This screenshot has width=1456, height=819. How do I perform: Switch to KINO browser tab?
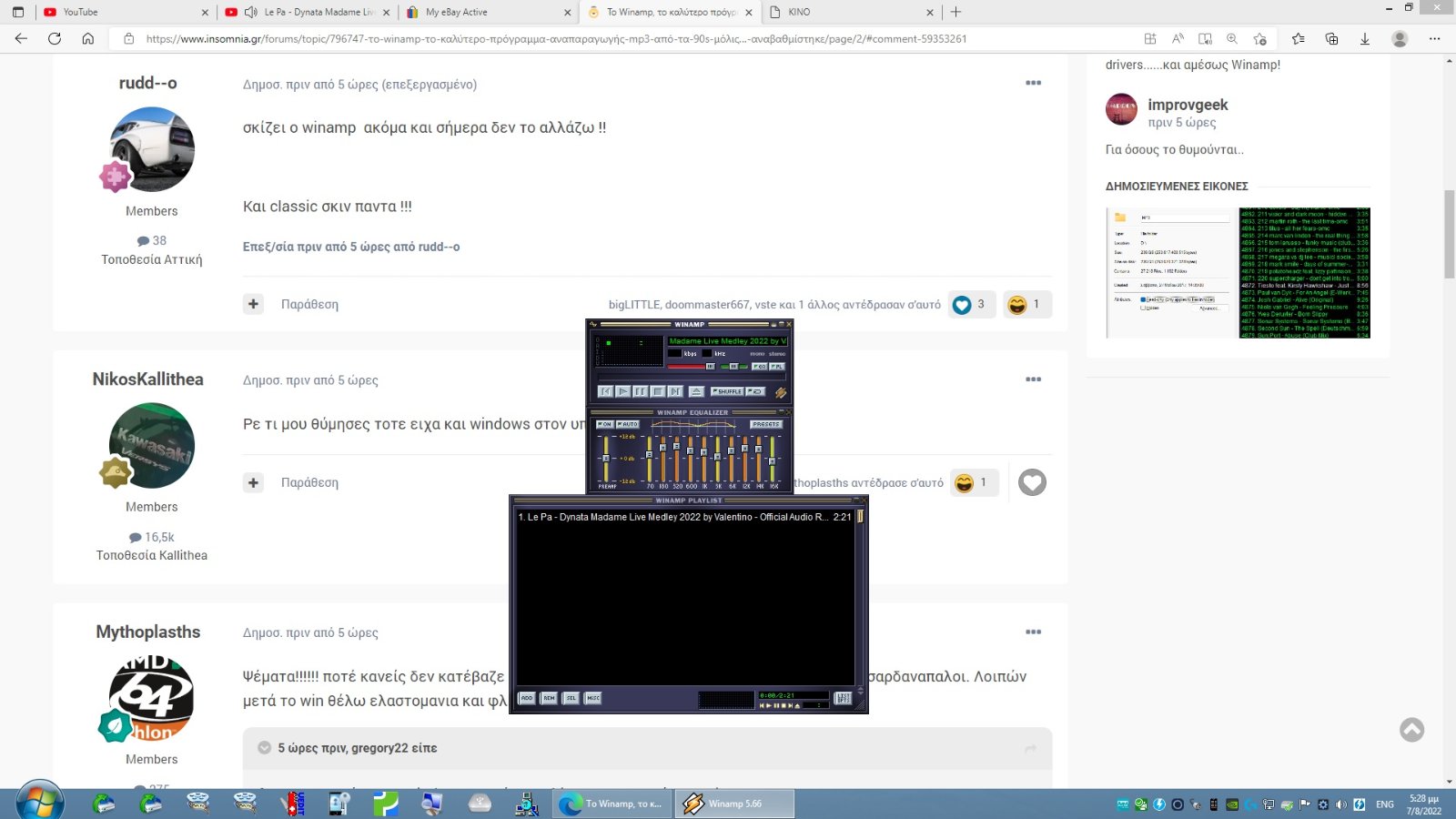click(853, 12)
